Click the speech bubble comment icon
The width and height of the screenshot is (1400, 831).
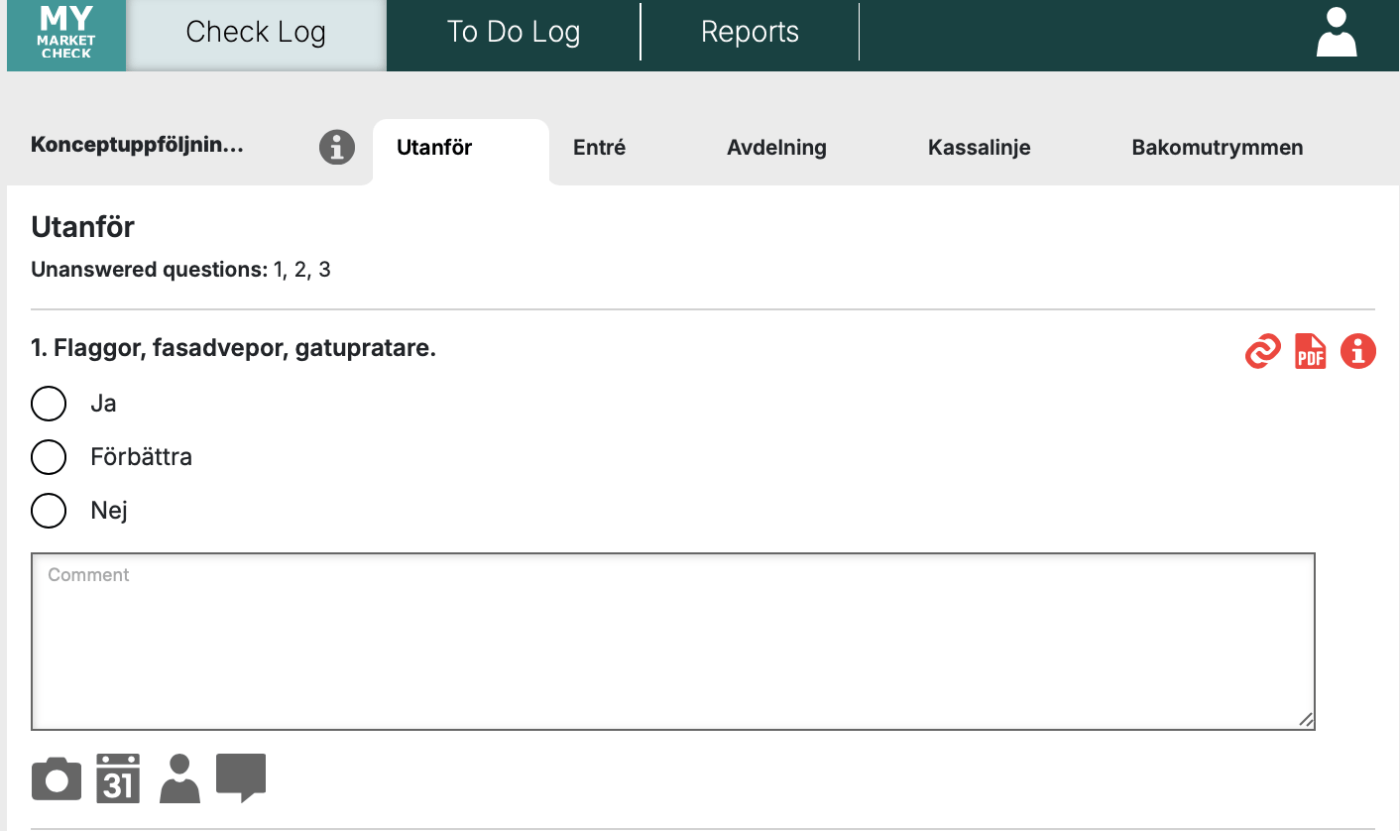pyautogui.click(x=241, y=778)
